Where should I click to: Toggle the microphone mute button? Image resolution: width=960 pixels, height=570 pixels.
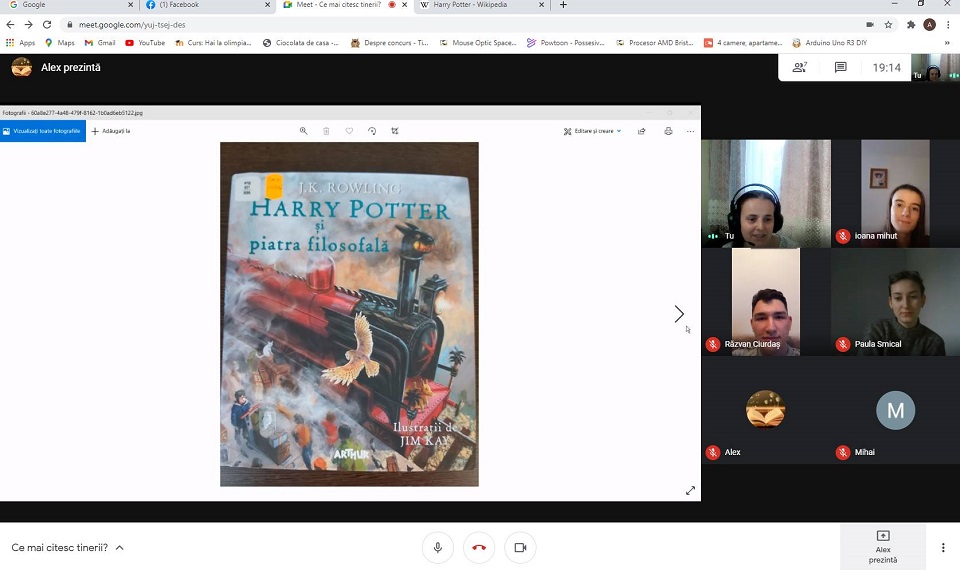click(x=437, y=547)
